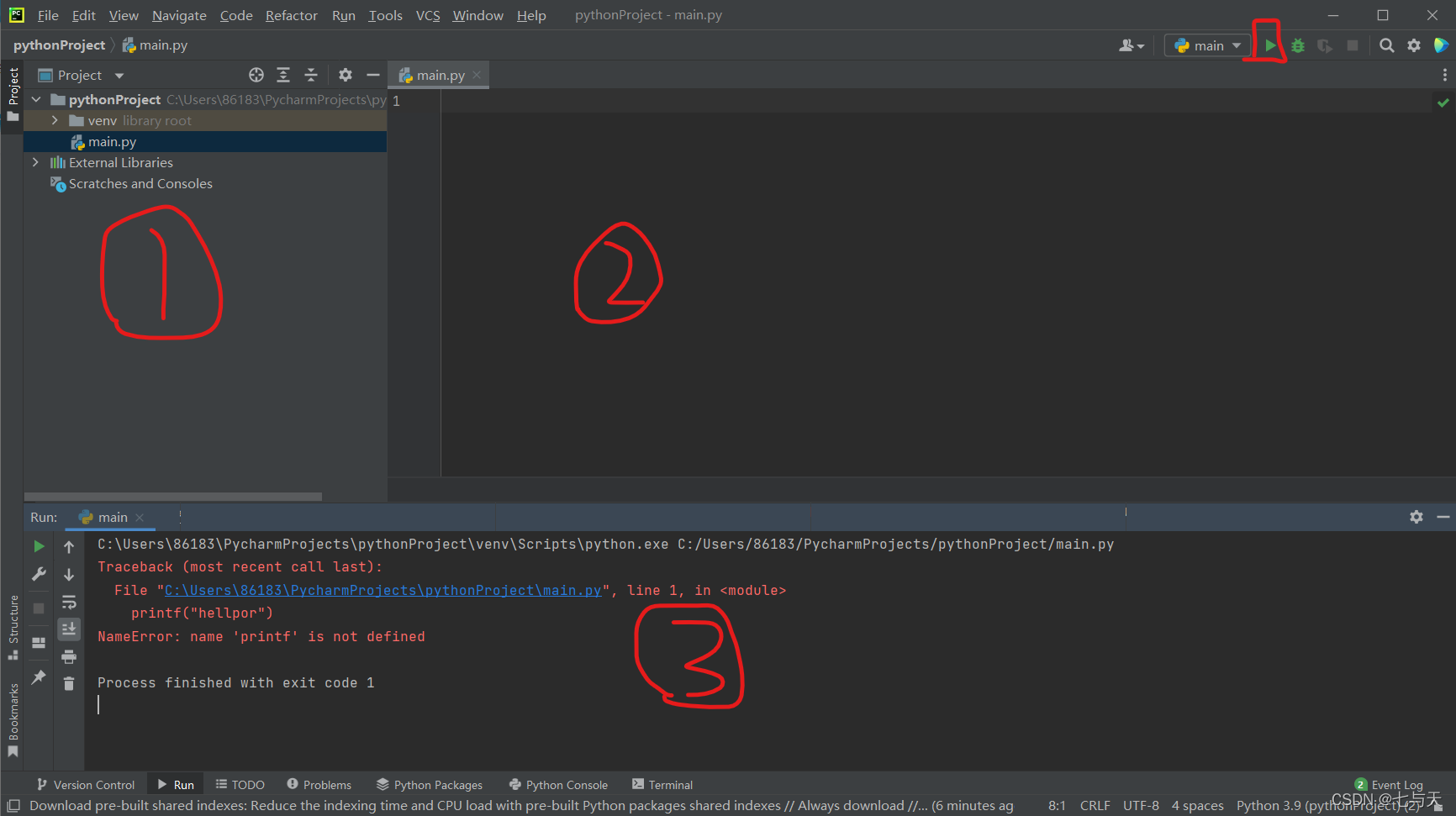Collapse the pythonProject root folder
This screenshot has width=1456, height=816.
pos(36,99)
